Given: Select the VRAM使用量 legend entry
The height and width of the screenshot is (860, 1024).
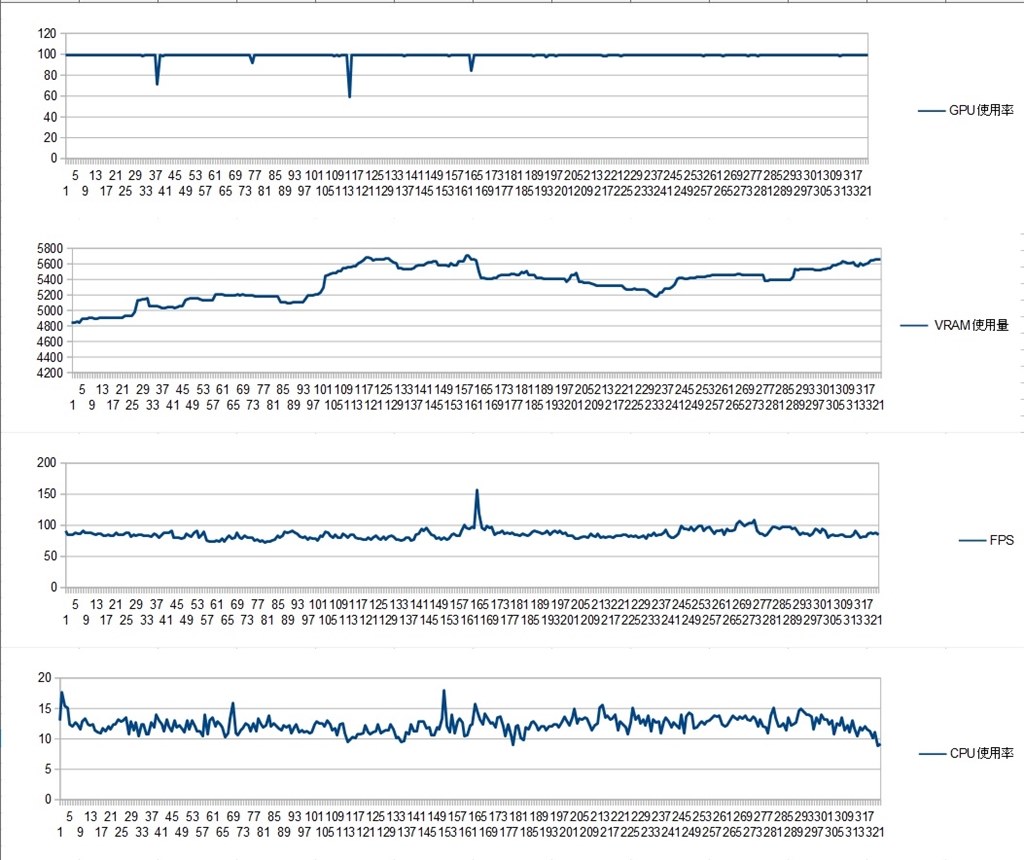Looking at the screenshot, I should (955, 325).
